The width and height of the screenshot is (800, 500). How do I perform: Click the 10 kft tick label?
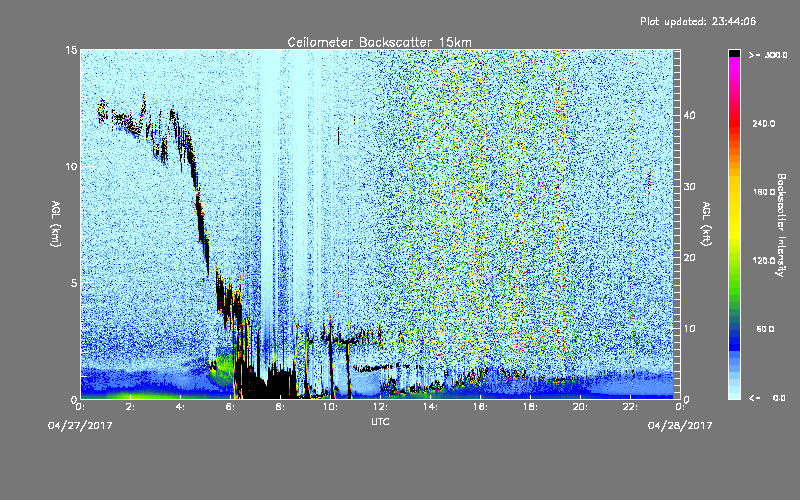click(689, 328)
